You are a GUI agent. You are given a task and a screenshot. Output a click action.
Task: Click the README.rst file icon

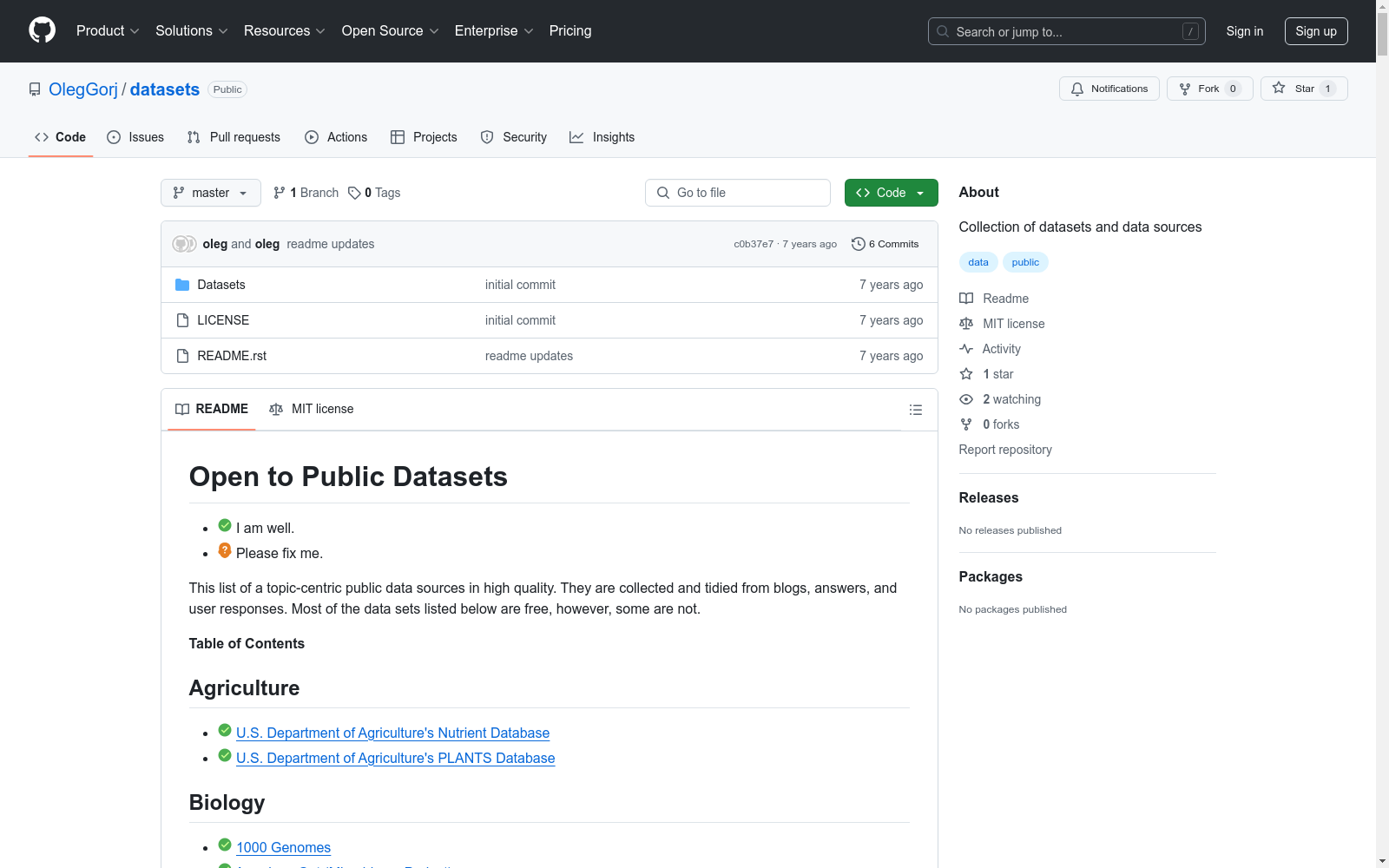click(x=182, y=356)
